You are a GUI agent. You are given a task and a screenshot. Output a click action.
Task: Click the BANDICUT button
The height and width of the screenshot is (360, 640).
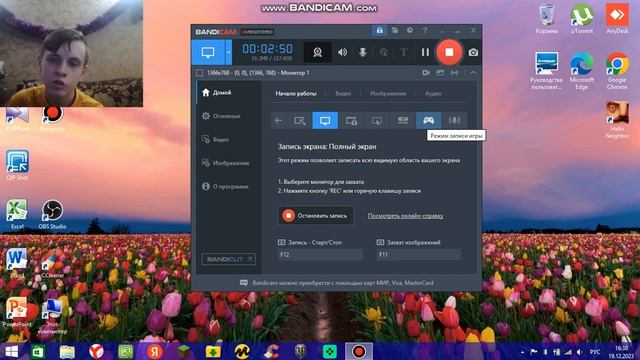point(229,259)
